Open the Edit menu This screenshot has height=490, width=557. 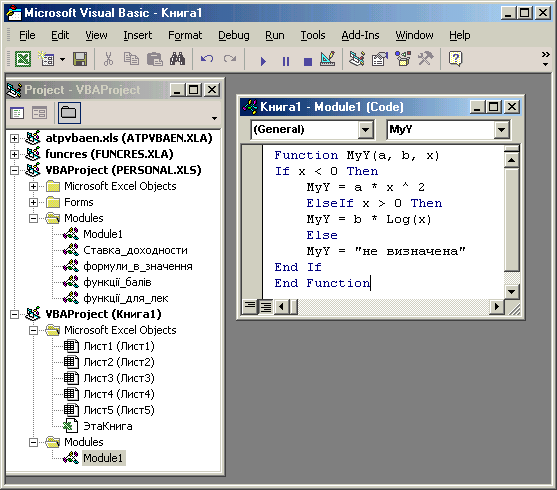pos(60,35)
